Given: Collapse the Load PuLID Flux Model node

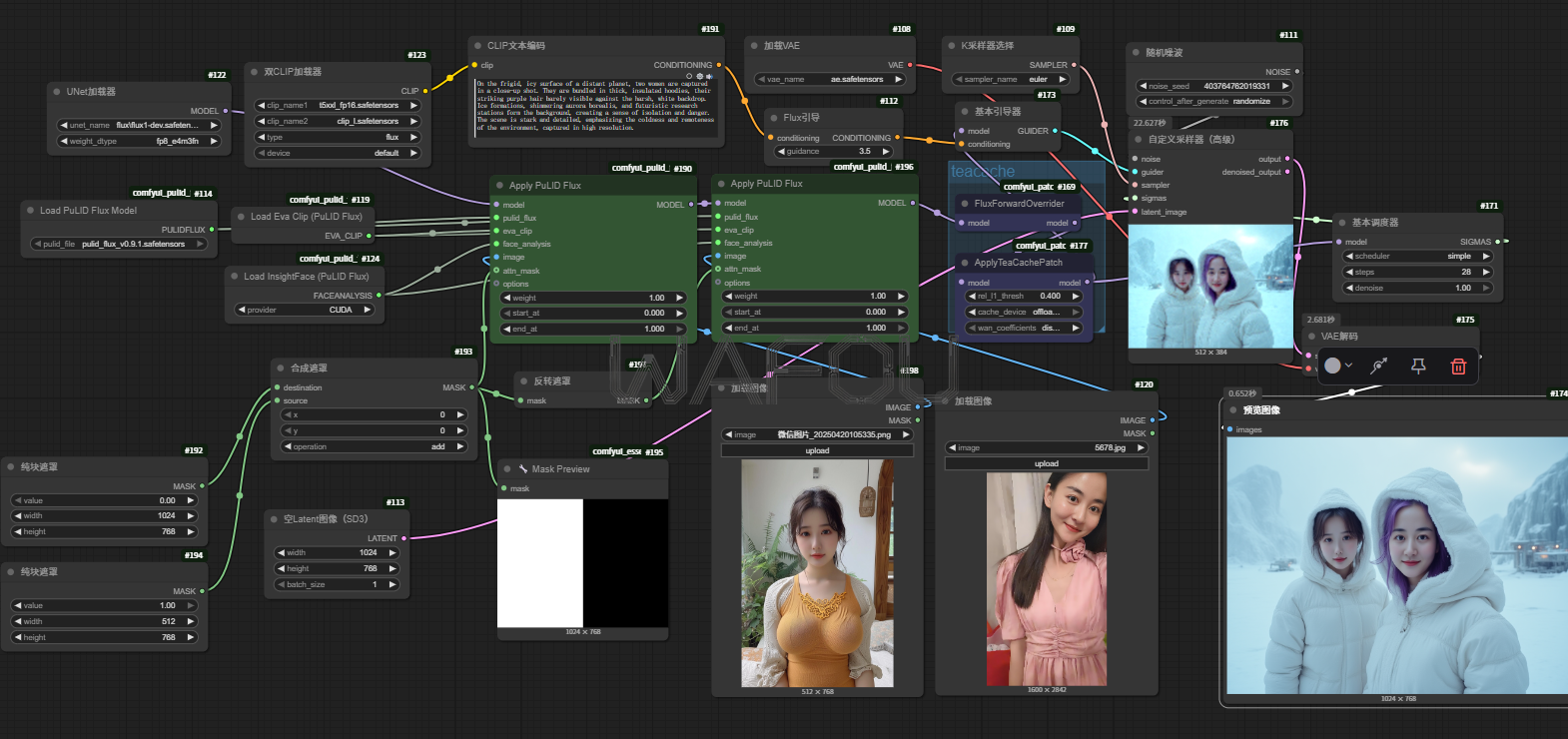Looking at the screenshot, I should (x=30, y=211).
